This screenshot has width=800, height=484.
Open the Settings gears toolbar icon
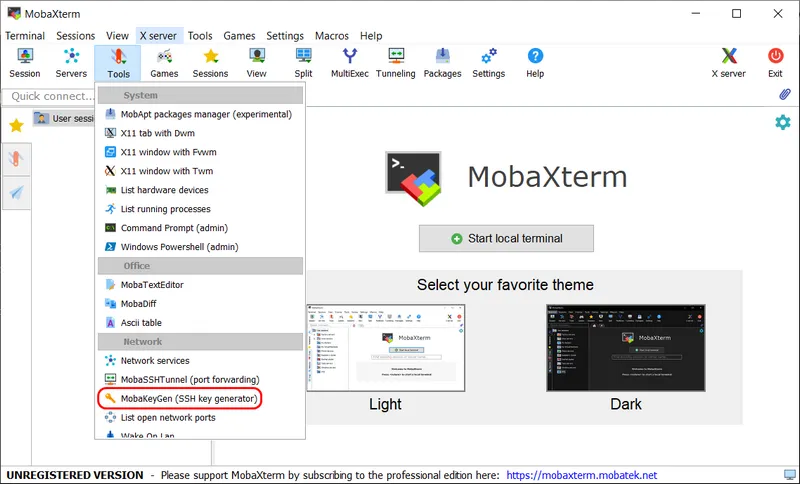(x=489, y=63)
